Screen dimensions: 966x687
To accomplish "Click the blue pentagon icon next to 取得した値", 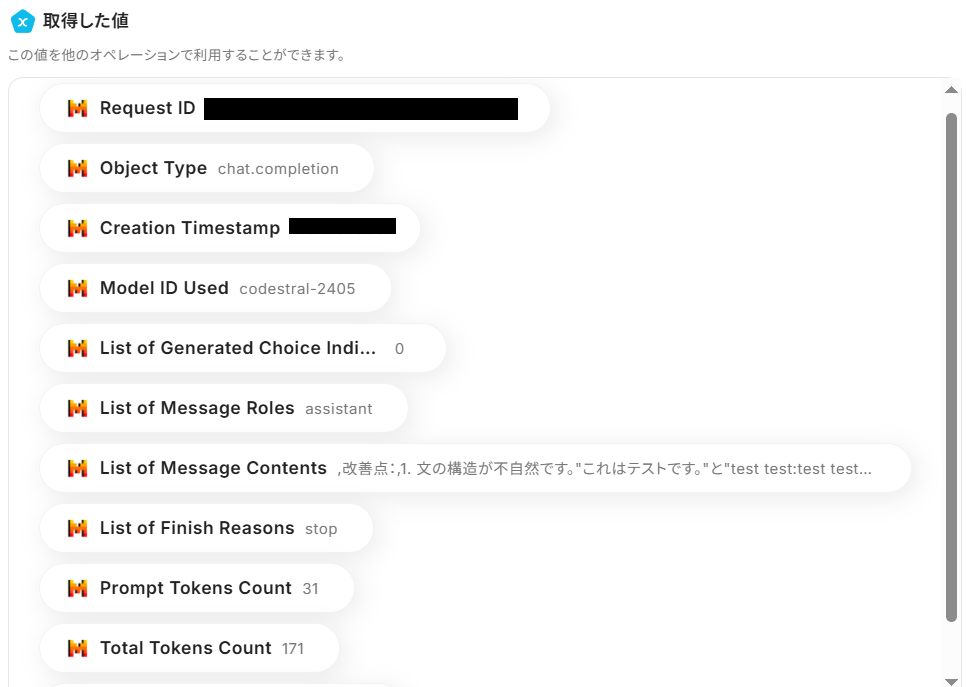I will click(22, 21).
